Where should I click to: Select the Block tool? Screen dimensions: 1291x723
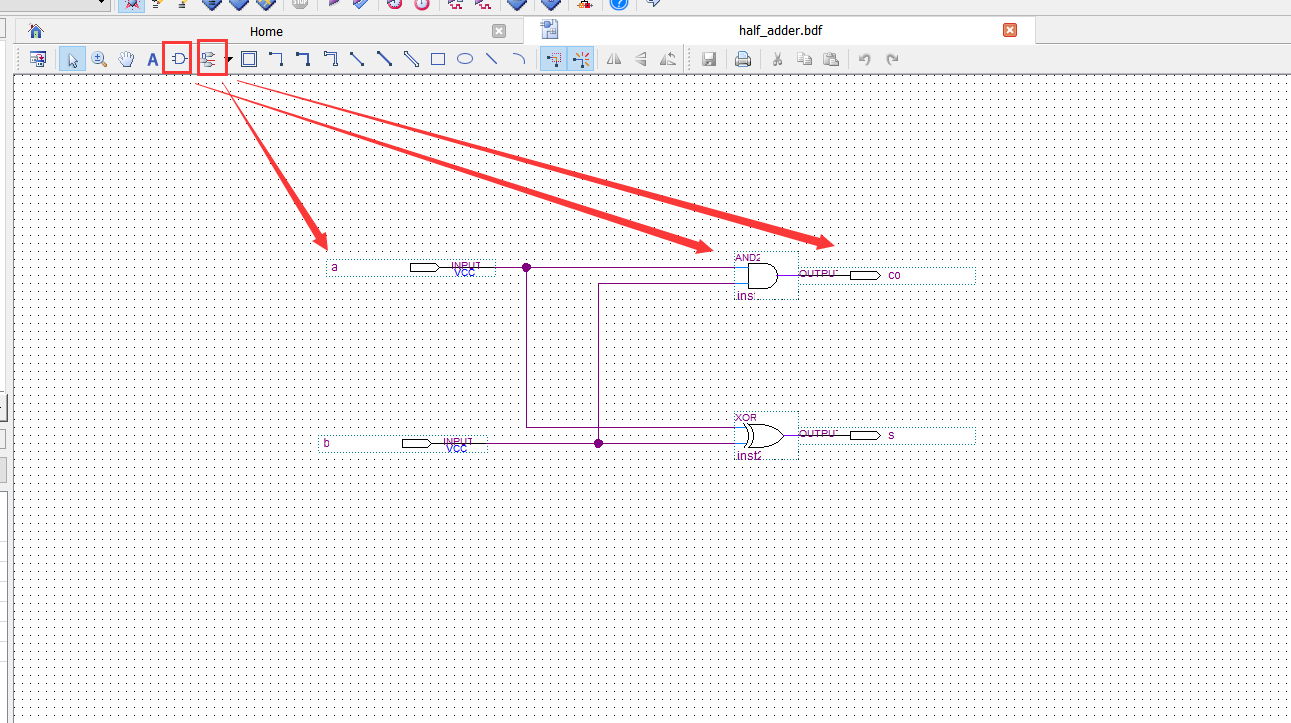point(249,59)
